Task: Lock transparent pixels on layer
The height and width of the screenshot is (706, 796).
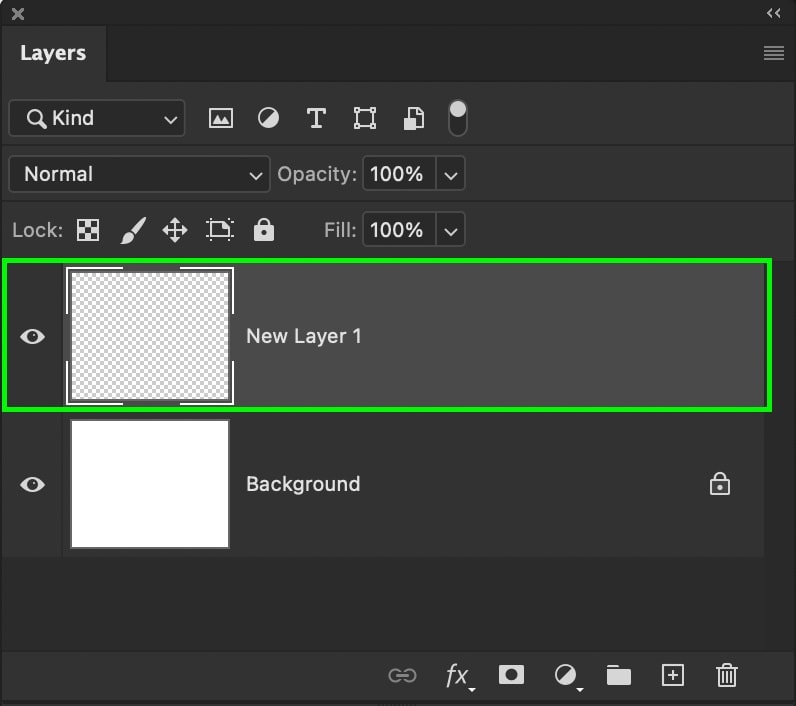Action: click(88, 231)
